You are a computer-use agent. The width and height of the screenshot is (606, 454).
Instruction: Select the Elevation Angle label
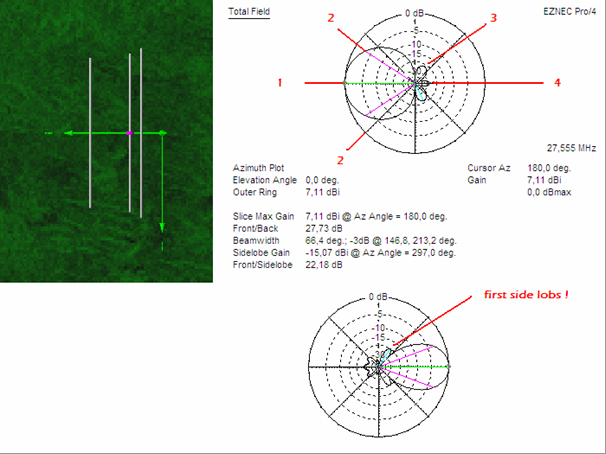(x=265, y=180)
